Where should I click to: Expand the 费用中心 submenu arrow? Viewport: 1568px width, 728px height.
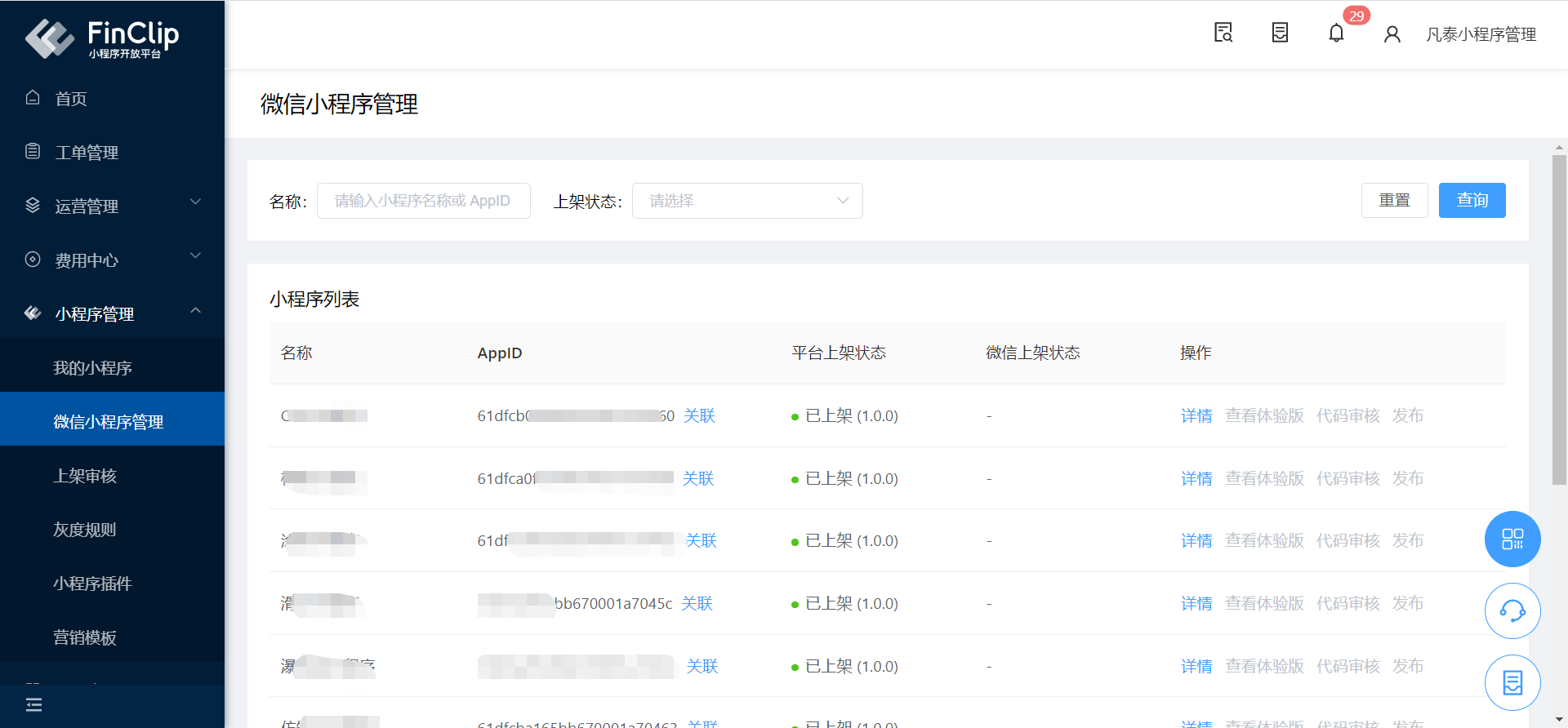click(x=195, y=256)
